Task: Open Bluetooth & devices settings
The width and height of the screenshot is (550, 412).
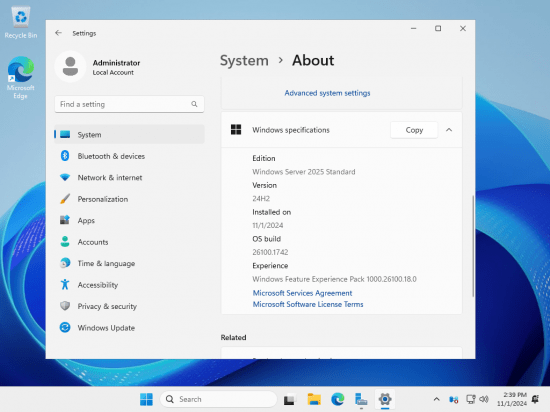Action: tap(129, 156)
